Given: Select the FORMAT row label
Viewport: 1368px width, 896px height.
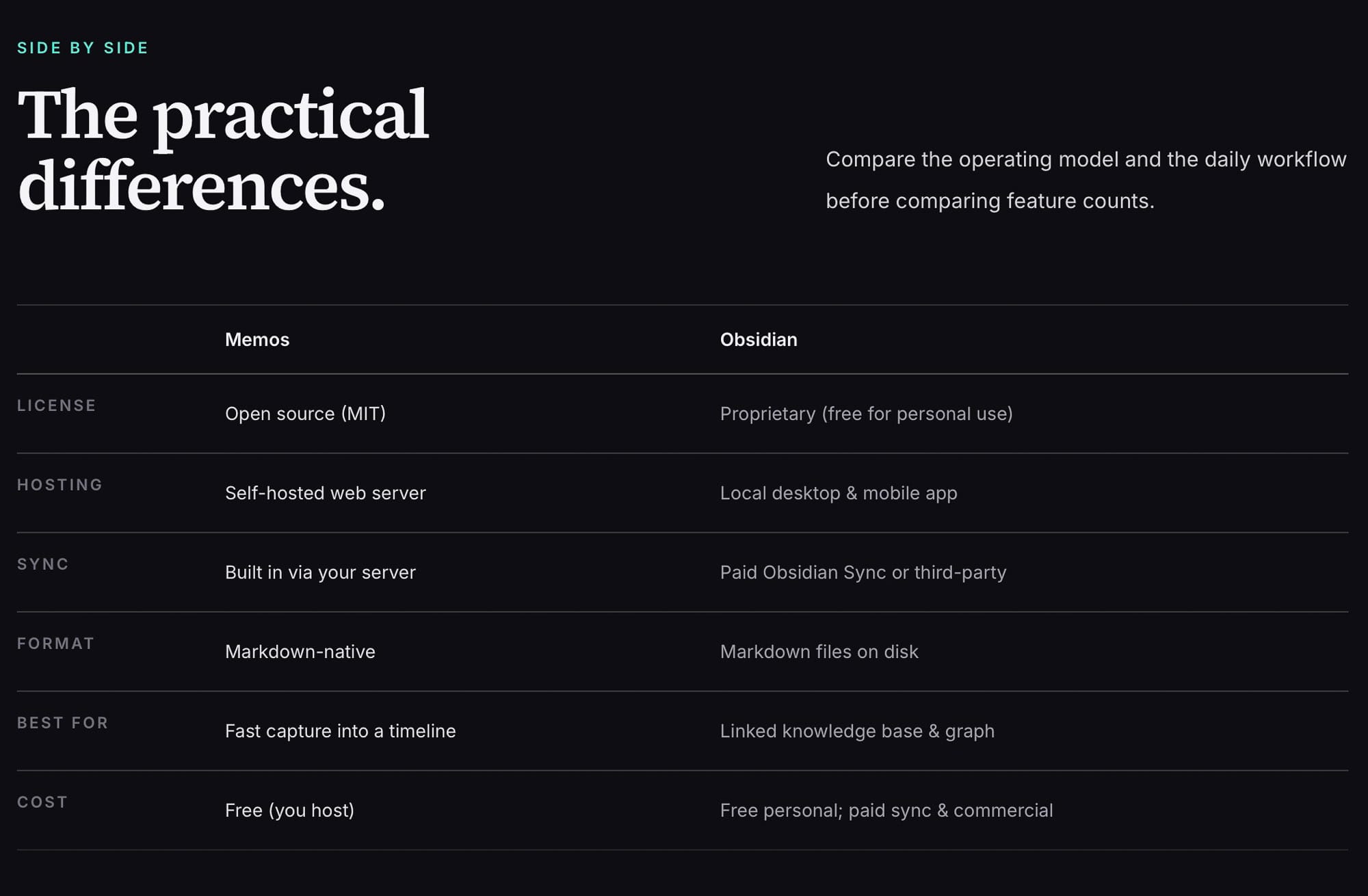Looking at the screenshot, I should coord(56,644).
